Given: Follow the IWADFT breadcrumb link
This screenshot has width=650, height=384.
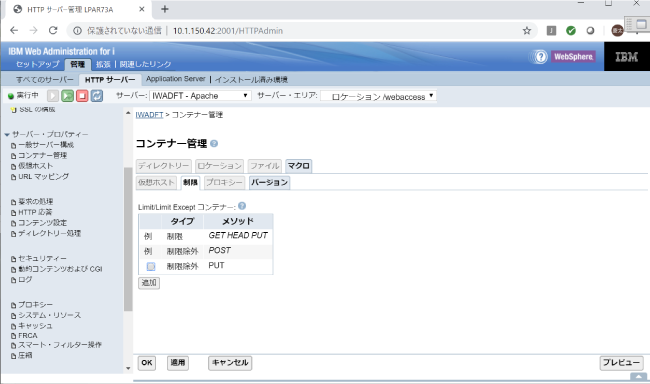Looking at the screenshot, I should pos(149,115).
